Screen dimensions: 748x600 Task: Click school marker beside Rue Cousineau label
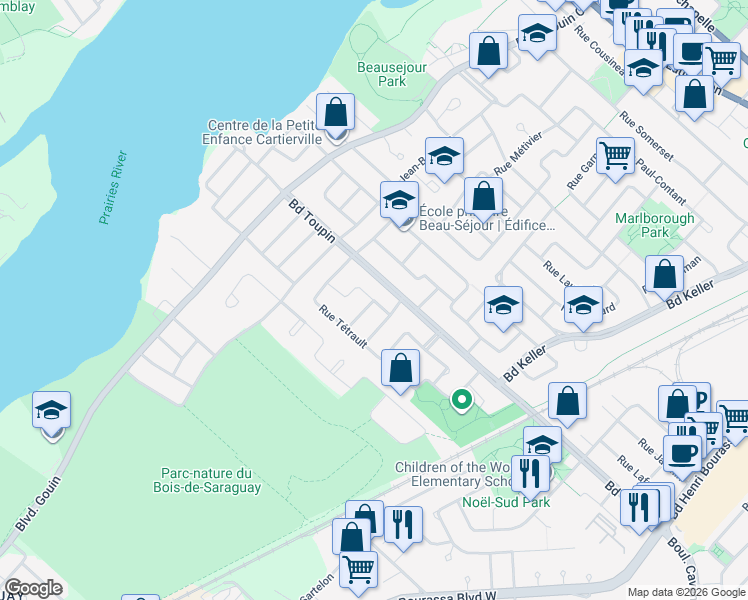click(643, 70)
